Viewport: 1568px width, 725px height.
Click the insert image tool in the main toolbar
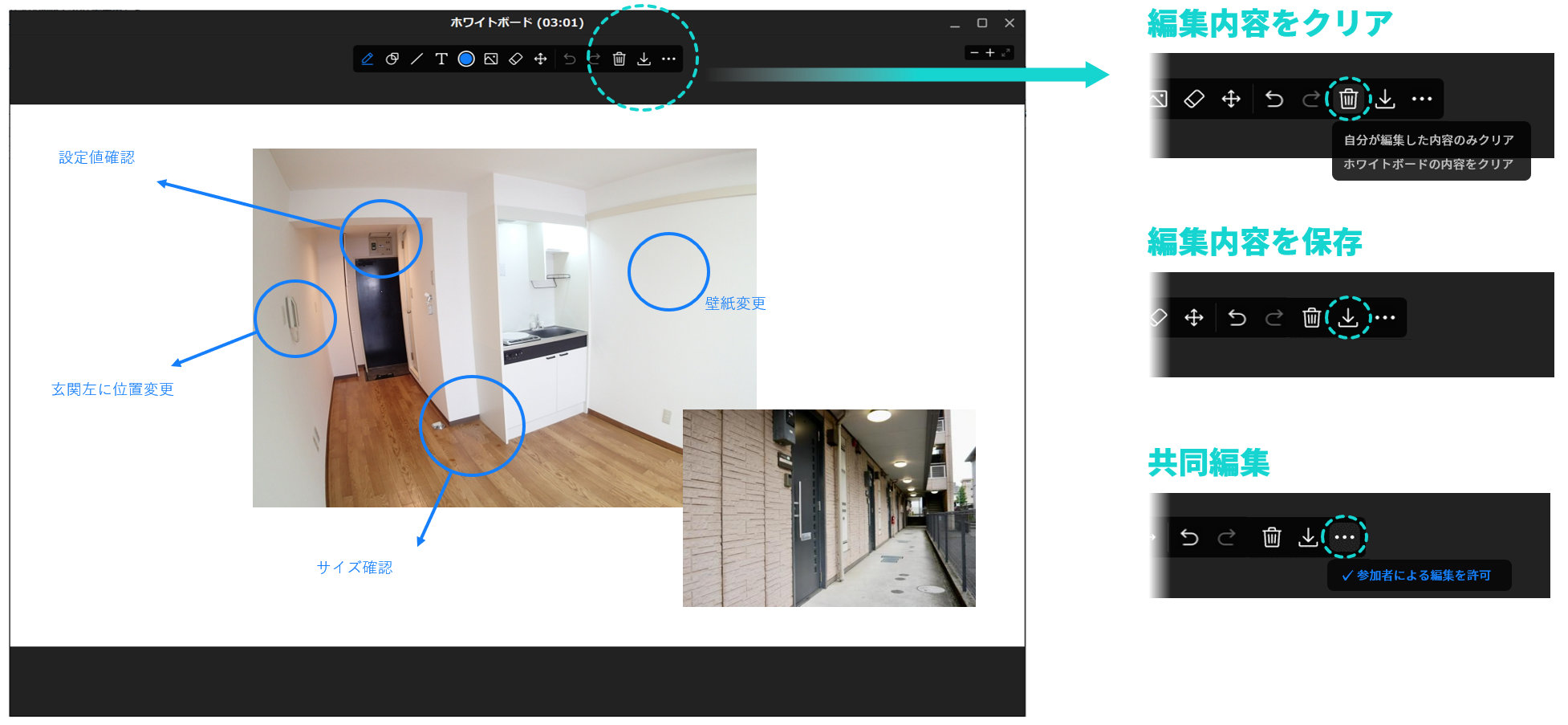(491, 59)
